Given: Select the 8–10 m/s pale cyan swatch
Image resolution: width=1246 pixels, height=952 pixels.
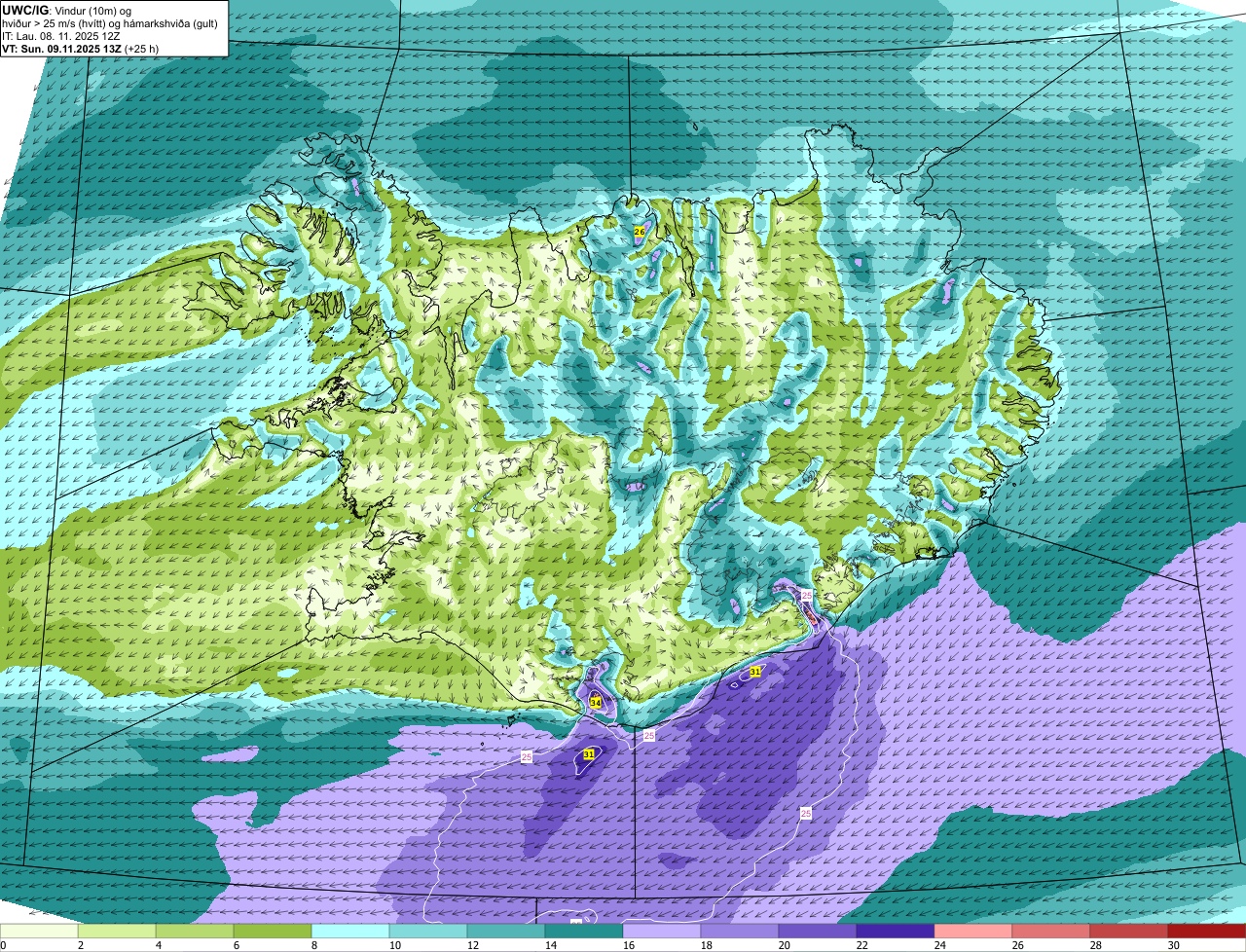Looking at the screenshot, I should click(x=350, y=932).
